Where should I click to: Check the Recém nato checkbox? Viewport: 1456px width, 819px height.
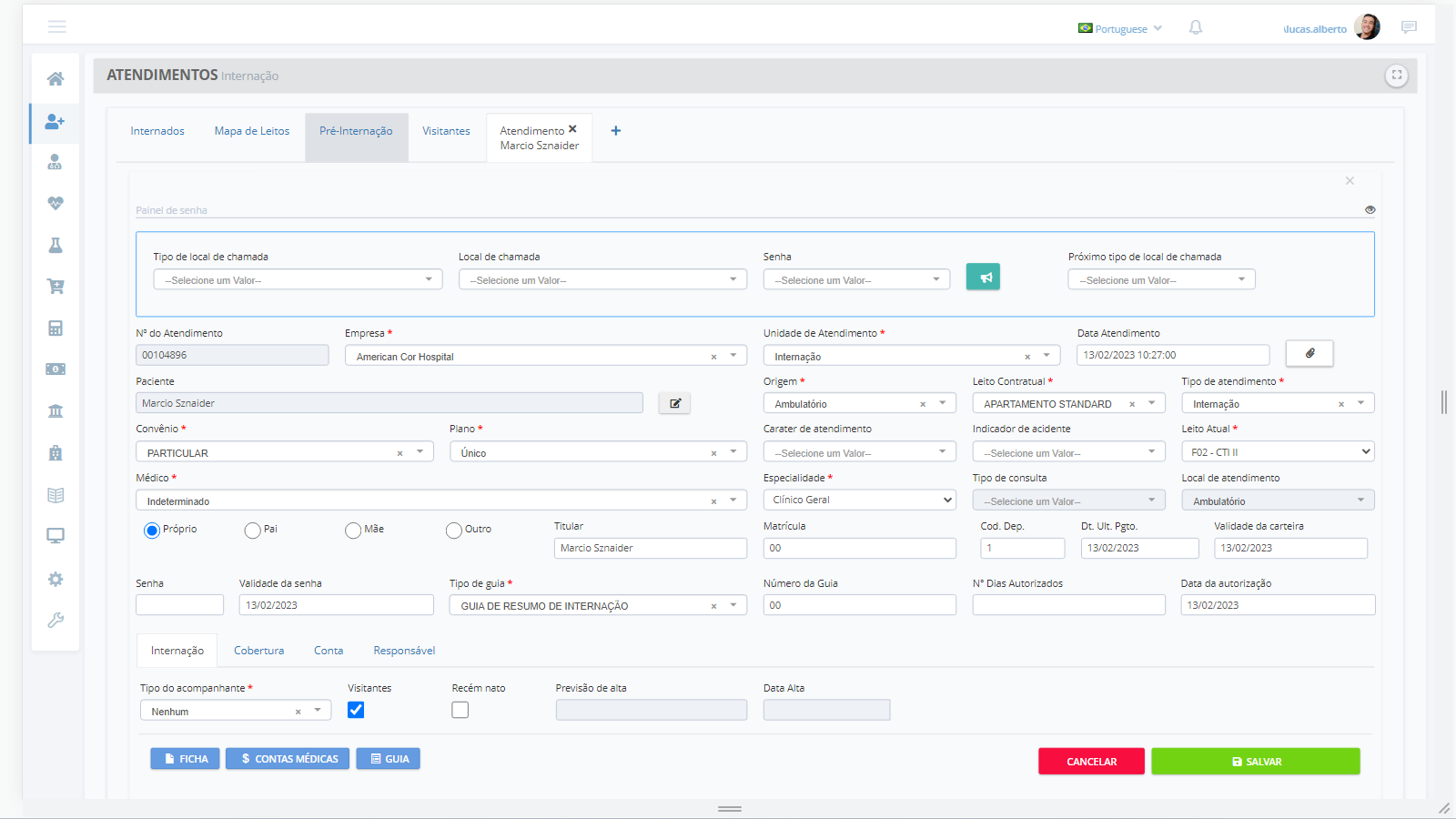(460, 710)
